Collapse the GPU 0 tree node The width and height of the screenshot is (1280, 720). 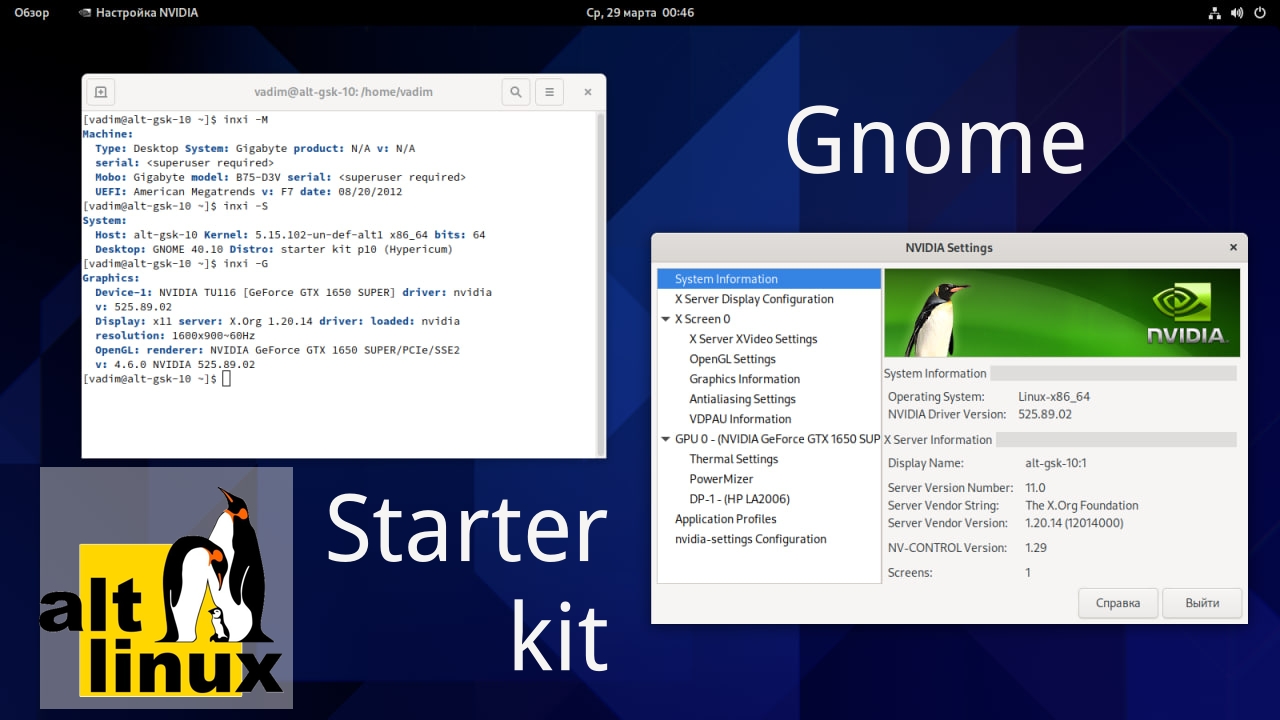click(x=665, y=439)
